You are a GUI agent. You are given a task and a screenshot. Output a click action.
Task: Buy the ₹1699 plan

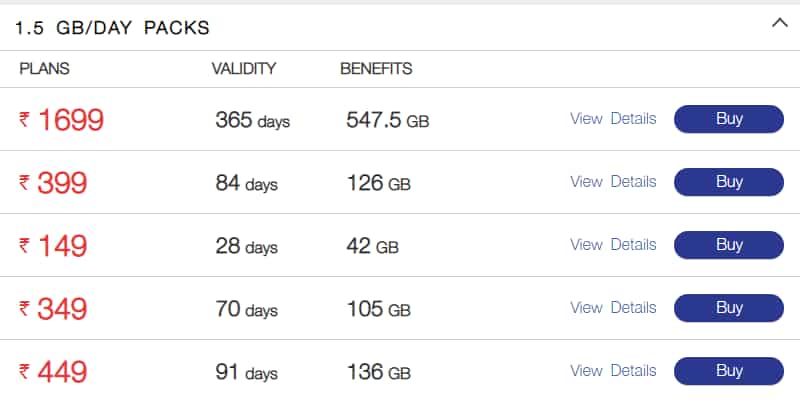[x=729, y=119]
